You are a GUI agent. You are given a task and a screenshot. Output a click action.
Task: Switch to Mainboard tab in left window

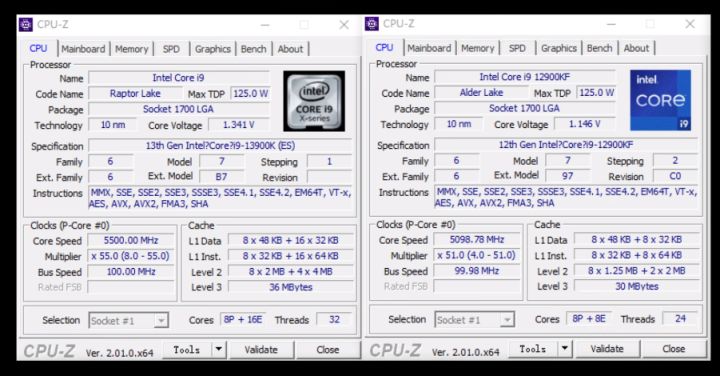[83, 49]
